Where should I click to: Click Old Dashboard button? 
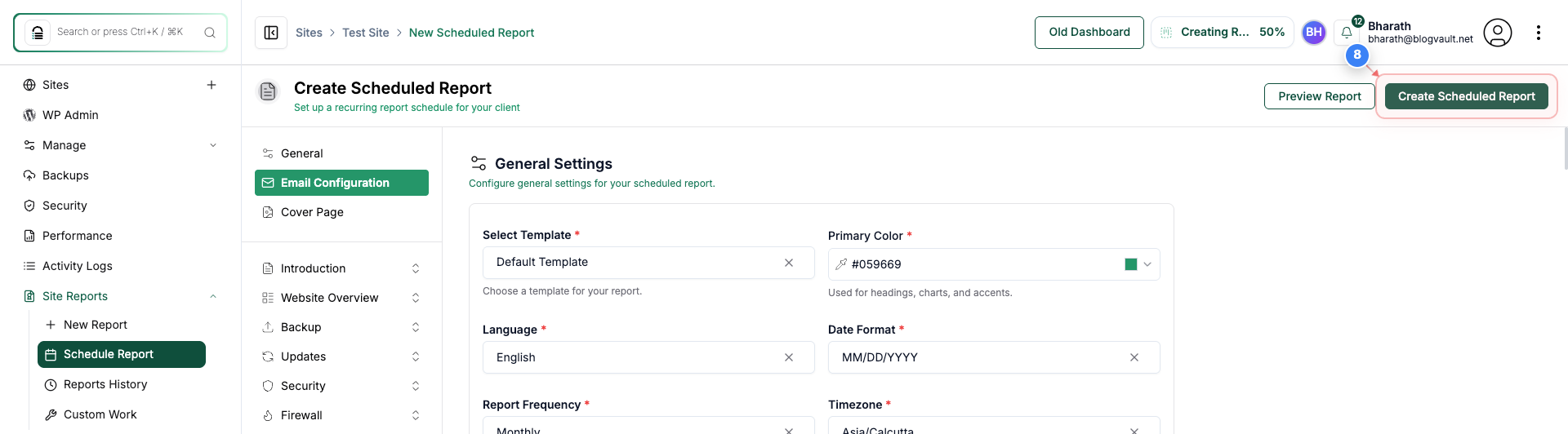1089,33
